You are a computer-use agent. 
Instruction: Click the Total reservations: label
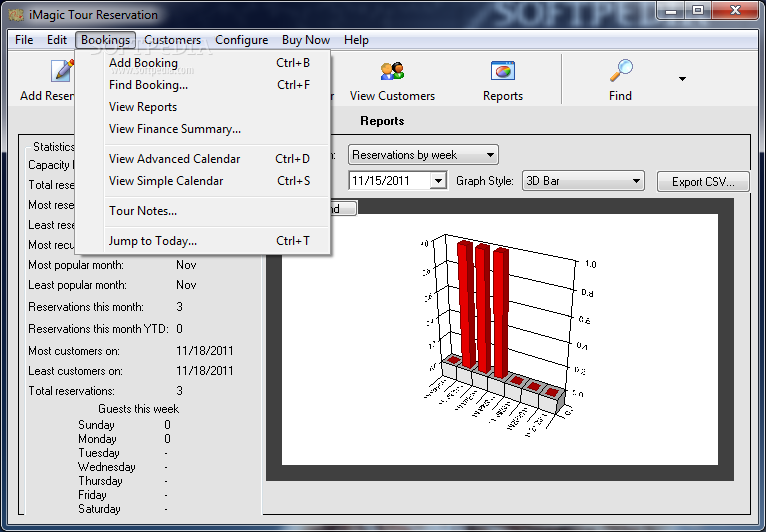click(x=71, y=391)
